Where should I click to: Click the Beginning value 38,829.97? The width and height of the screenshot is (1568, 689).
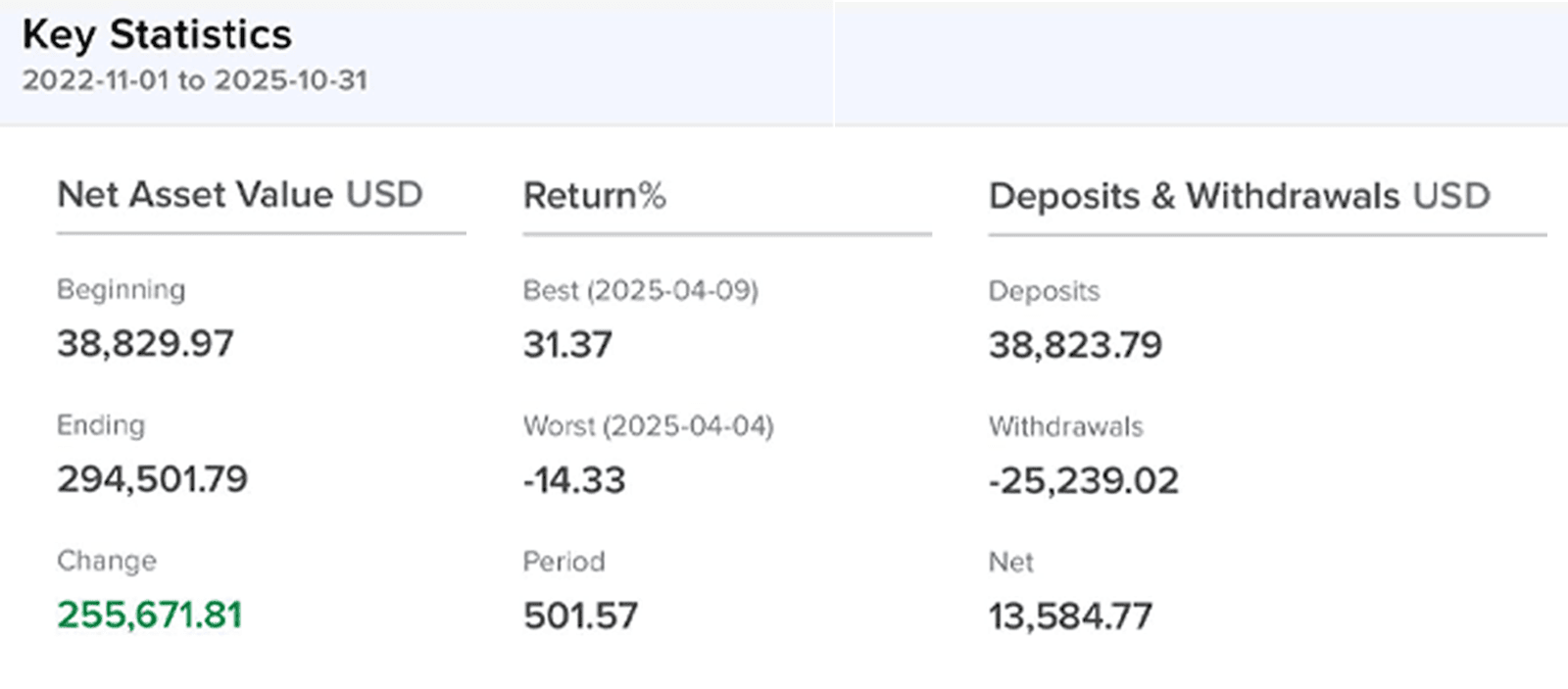click(145, 344)
